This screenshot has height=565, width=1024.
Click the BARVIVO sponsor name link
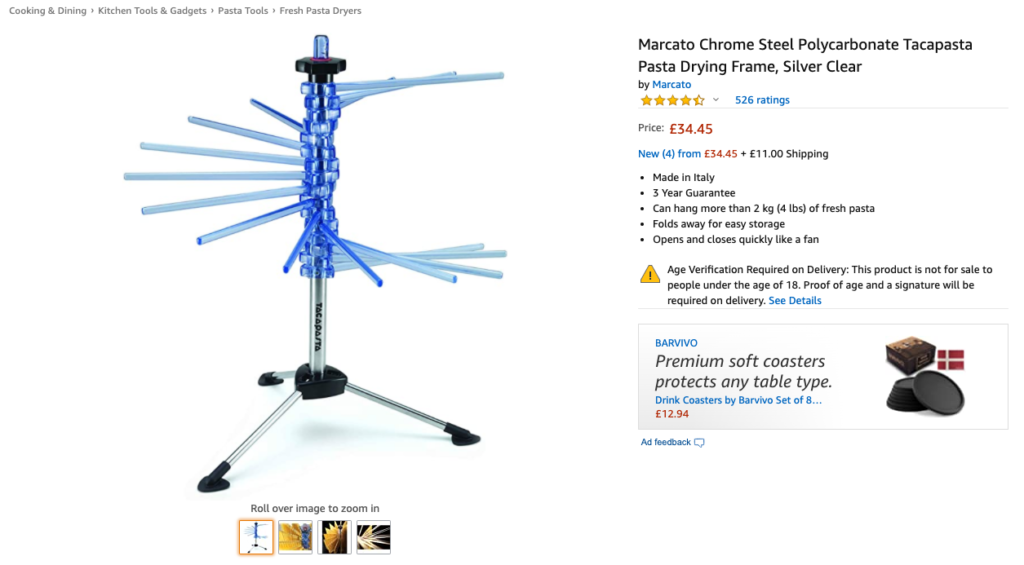[x=676, y=343]
